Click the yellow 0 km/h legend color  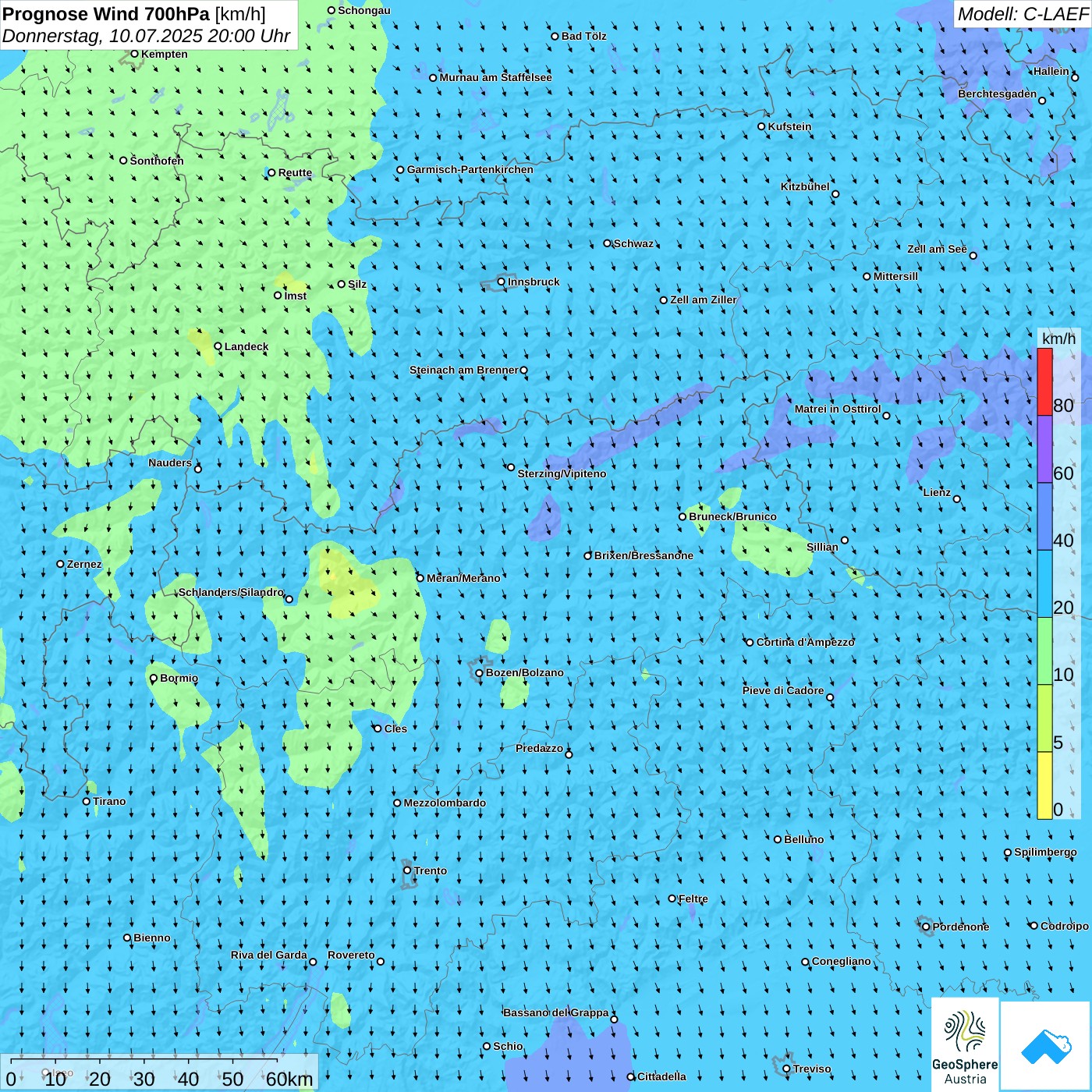[1044, 785]
